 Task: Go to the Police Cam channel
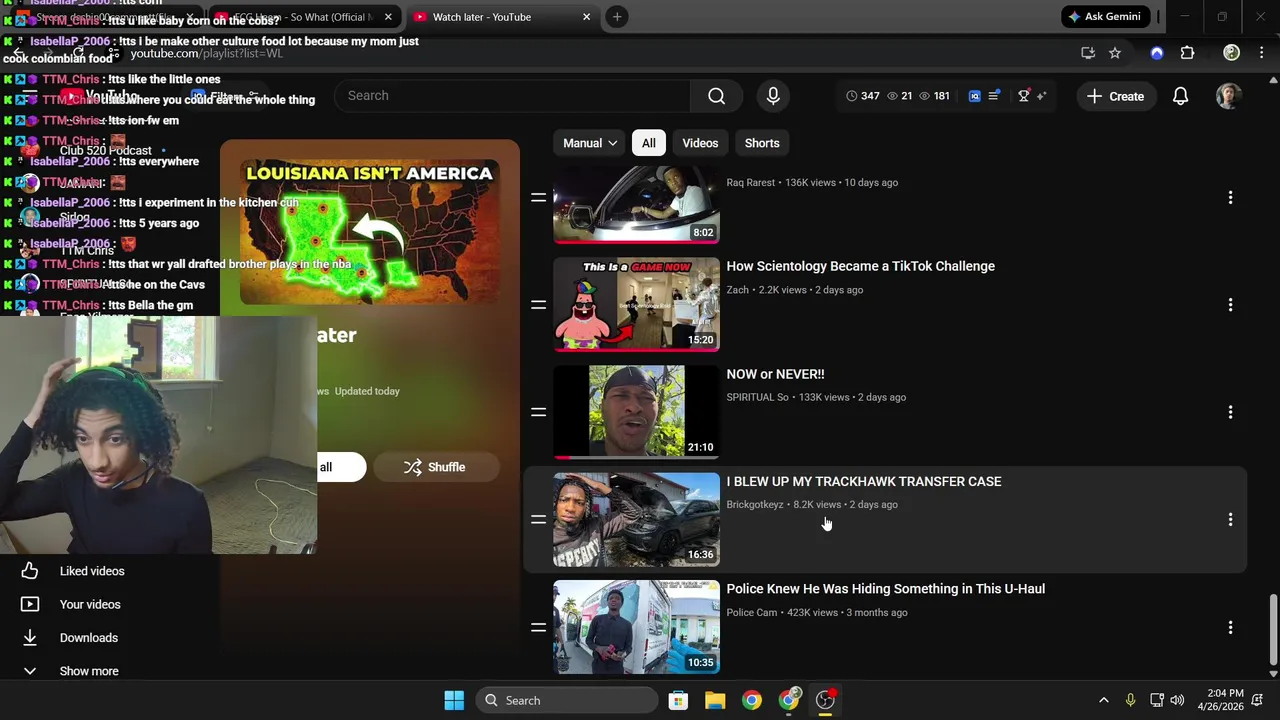pyautogui.click(x=751, y=612)
